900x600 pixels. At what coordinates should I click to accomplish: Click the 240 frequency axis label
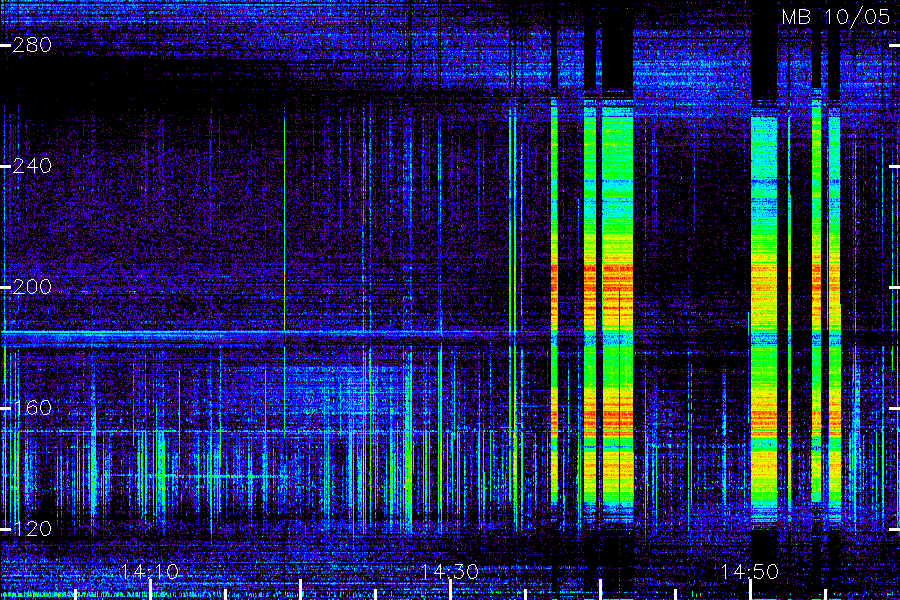32,166
